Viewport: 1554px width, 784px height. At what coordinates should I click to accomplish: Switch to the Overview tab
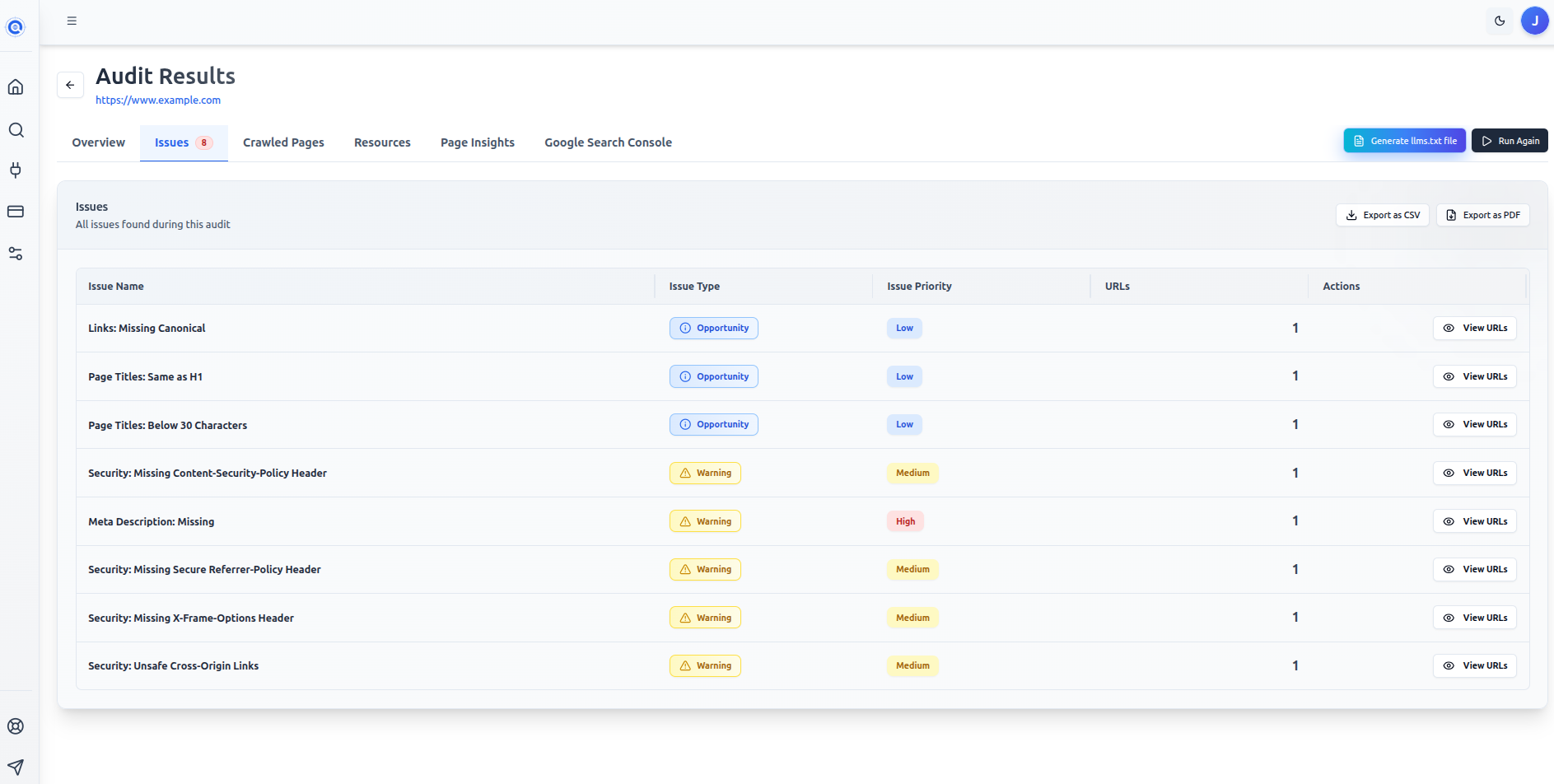(x=98, y=142)
